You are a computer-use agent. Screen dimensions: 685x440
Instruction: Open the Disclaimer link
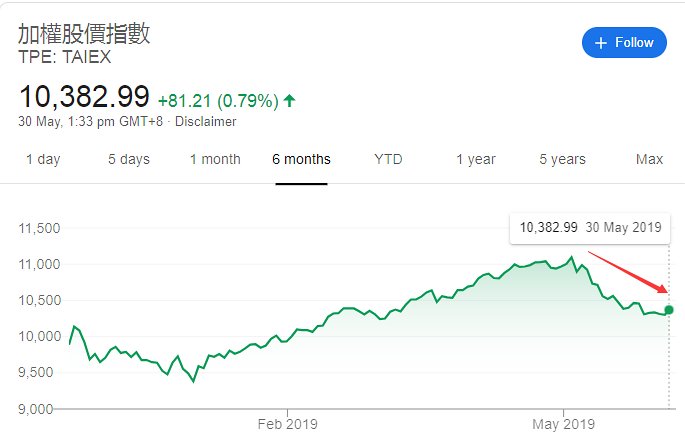click(205, 121)
